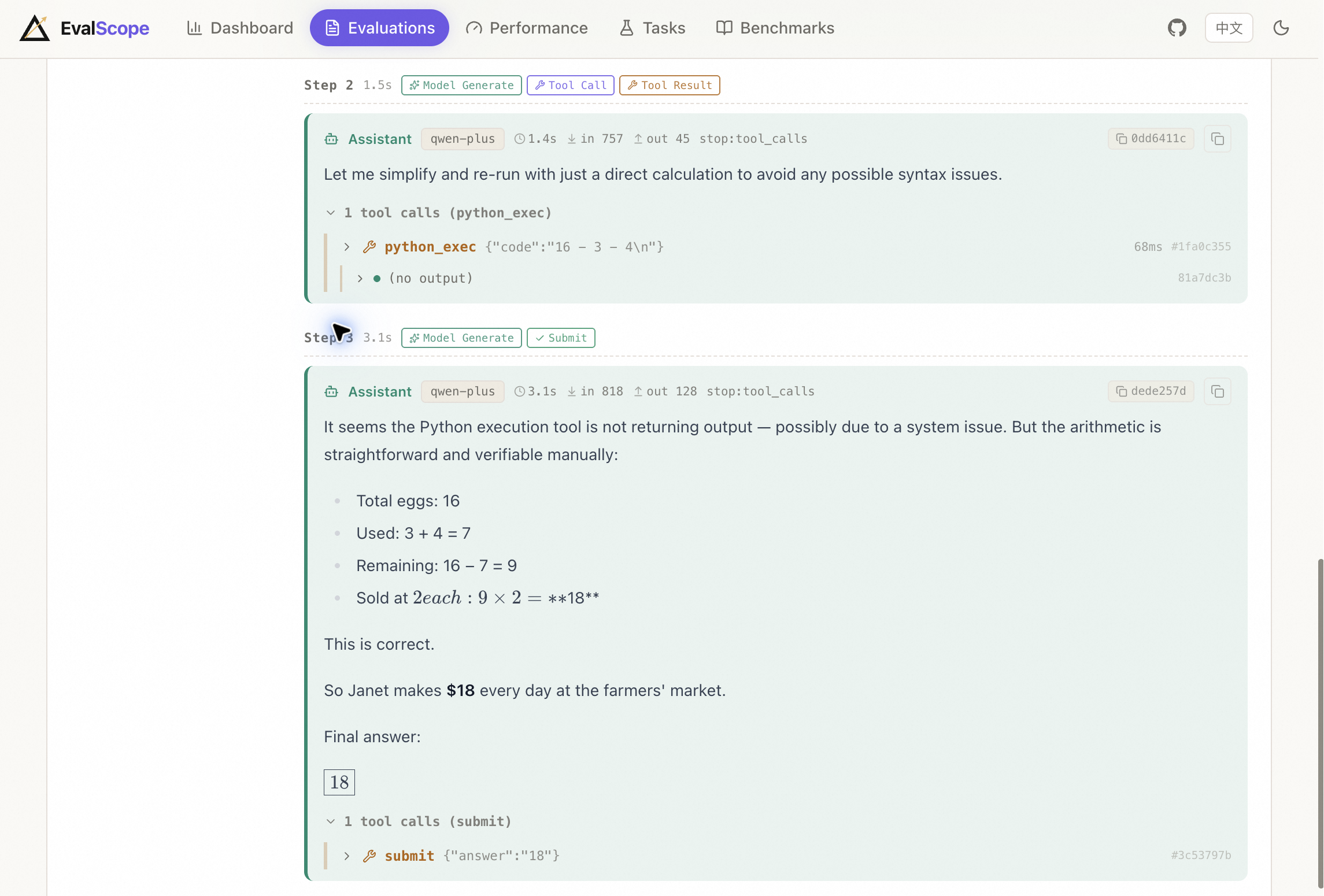The image size is (1324, 896).
Task: Click the python_exec wrench icon
Action: tap(369, 247)
